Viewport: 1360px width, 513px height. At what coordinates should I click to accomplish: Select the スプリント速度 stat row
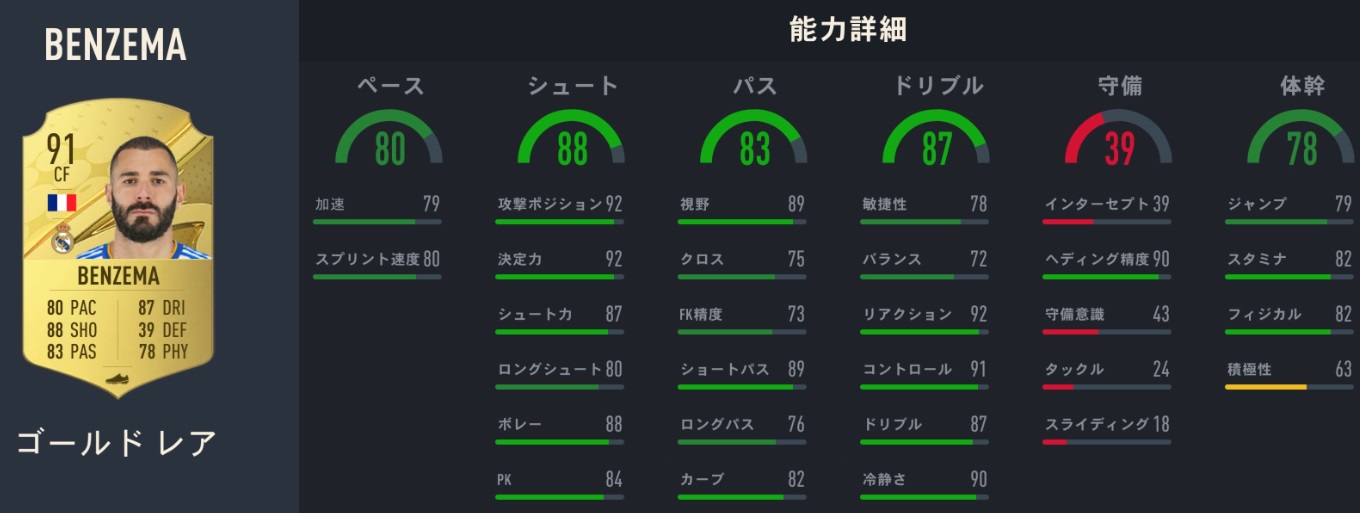pyautogui.click(x=376, y=260)
